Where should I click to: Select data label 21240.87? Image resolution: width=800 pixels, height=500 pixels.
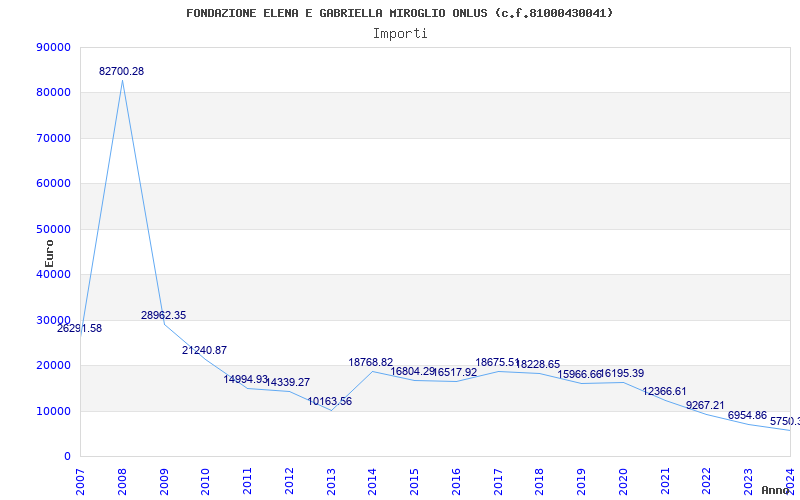click(205, 351)
